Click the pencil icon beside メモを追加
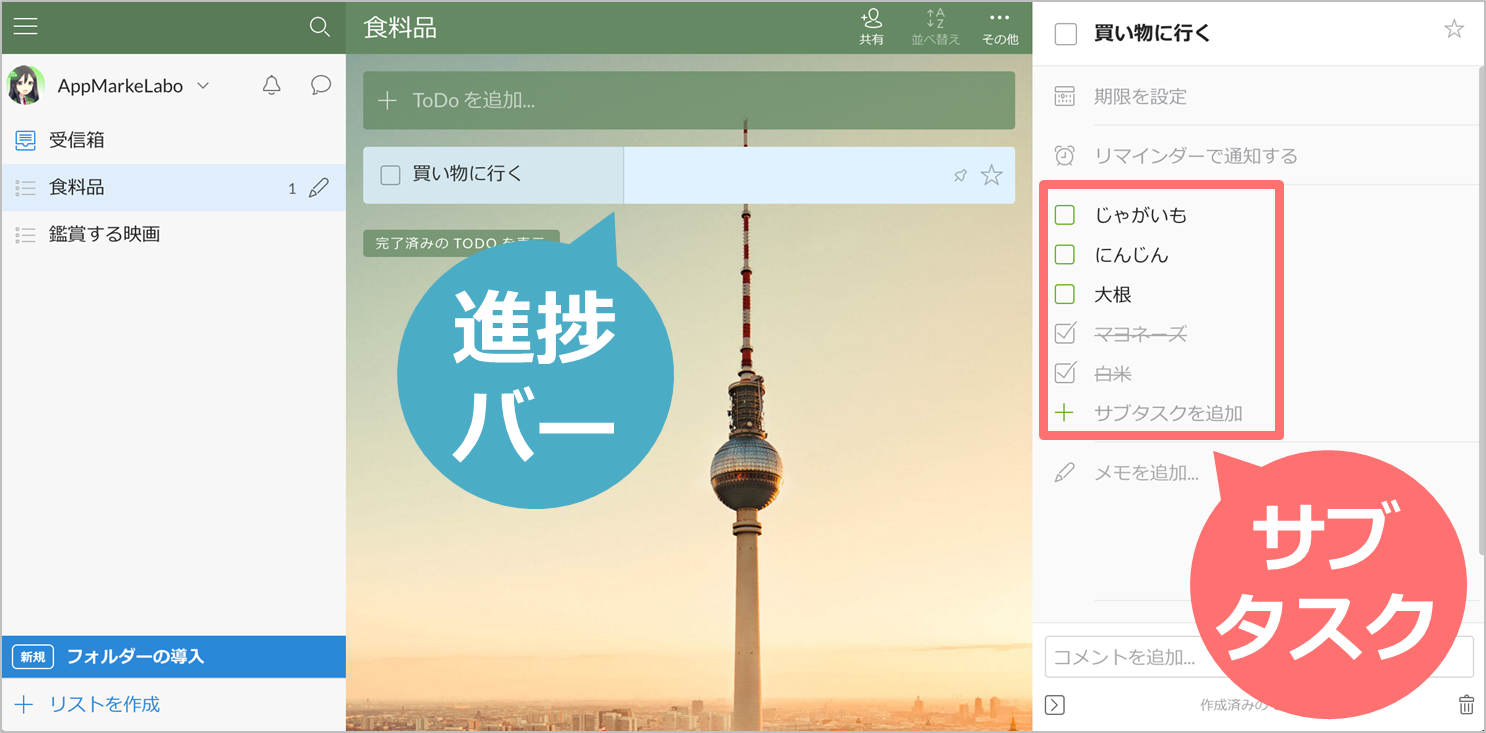 [1065, 473]
